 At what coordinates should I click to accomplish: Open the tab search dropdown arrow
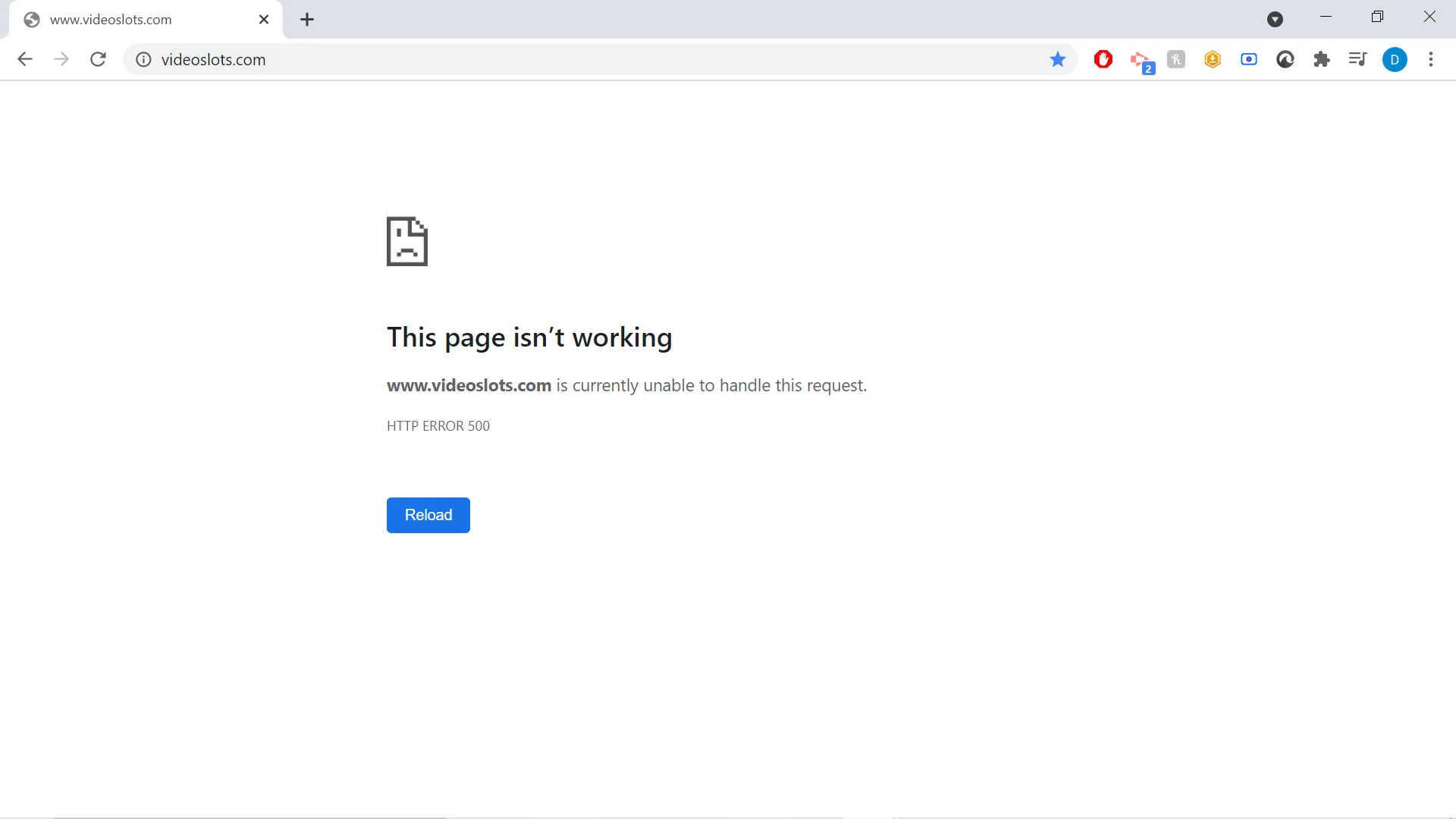[1276, 20]
